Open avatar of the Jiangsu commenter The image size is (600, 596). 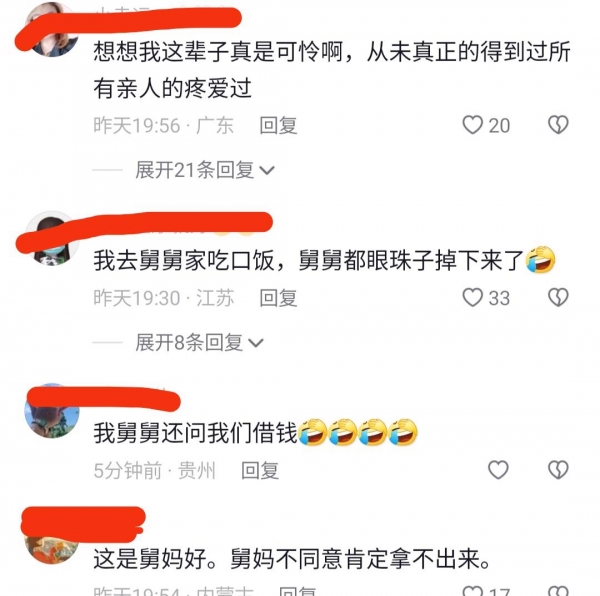[x=52, y=238]
